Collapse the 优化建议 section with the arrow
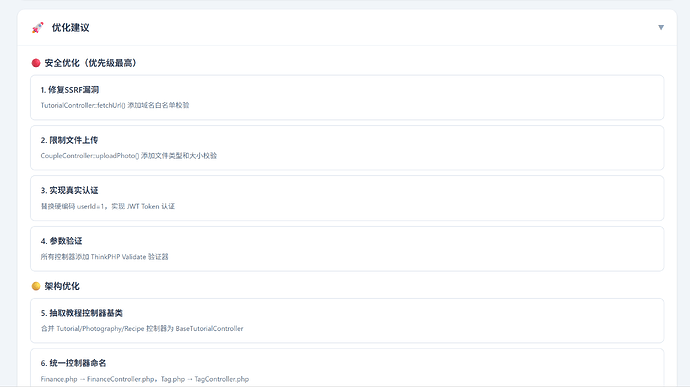Screen dimensions: 690x387 coord(661,27)
